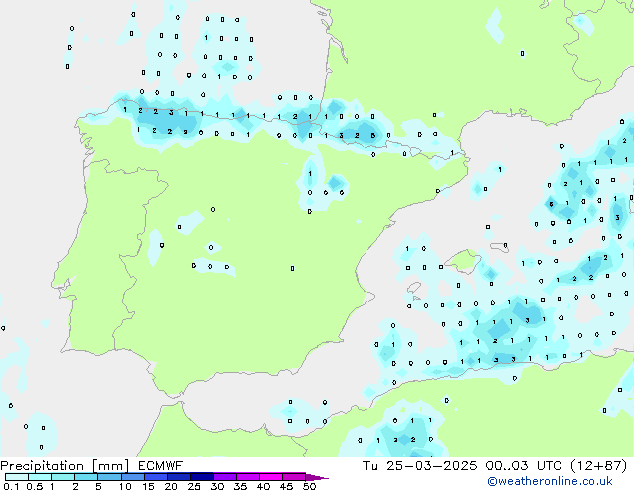Select the '(12+87)' forecast run text
Screen dimensions: 634x490
pyautogui.click(x=599, y=466)
